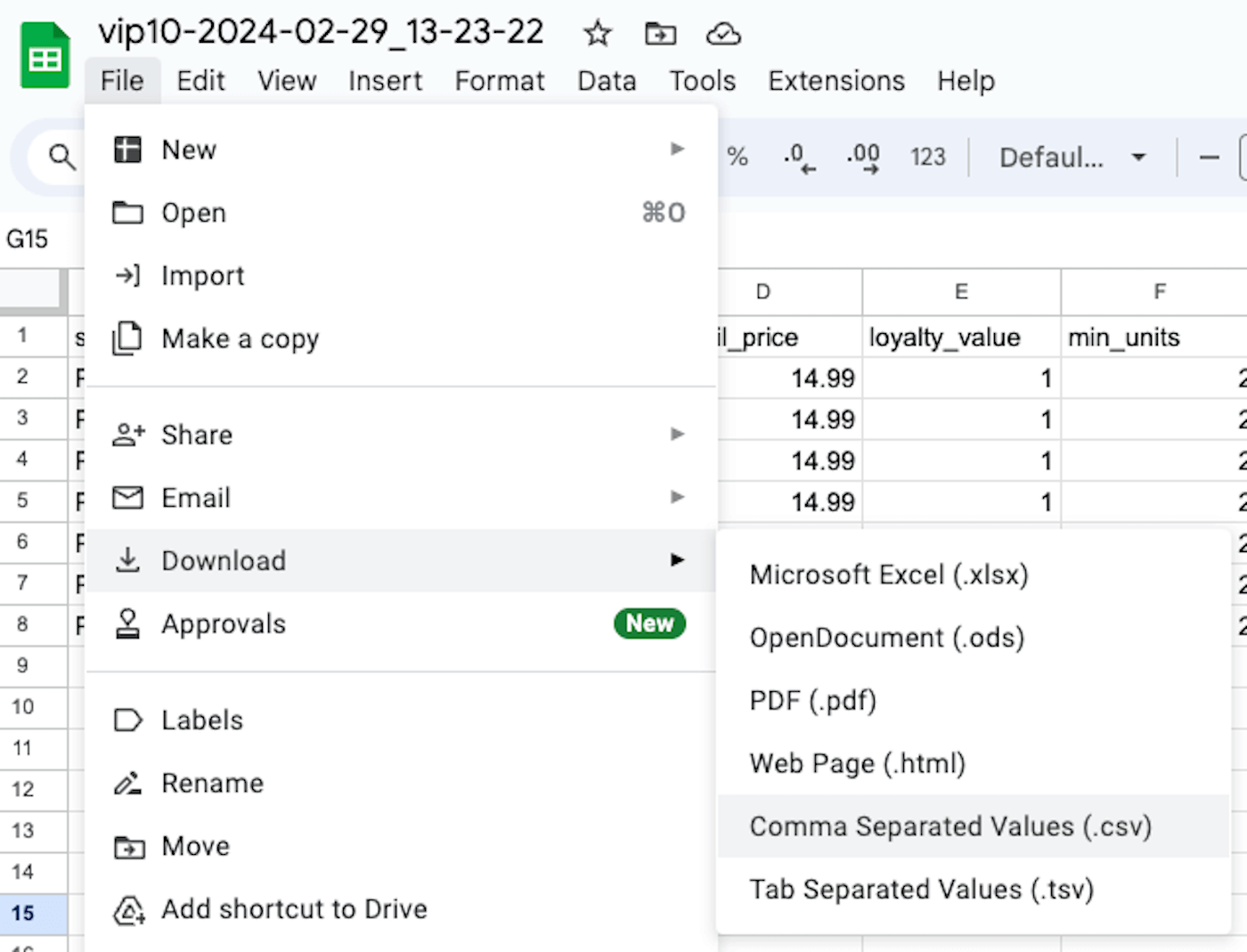Star the vip10 spreadsheet

click(x=597, y=35)
